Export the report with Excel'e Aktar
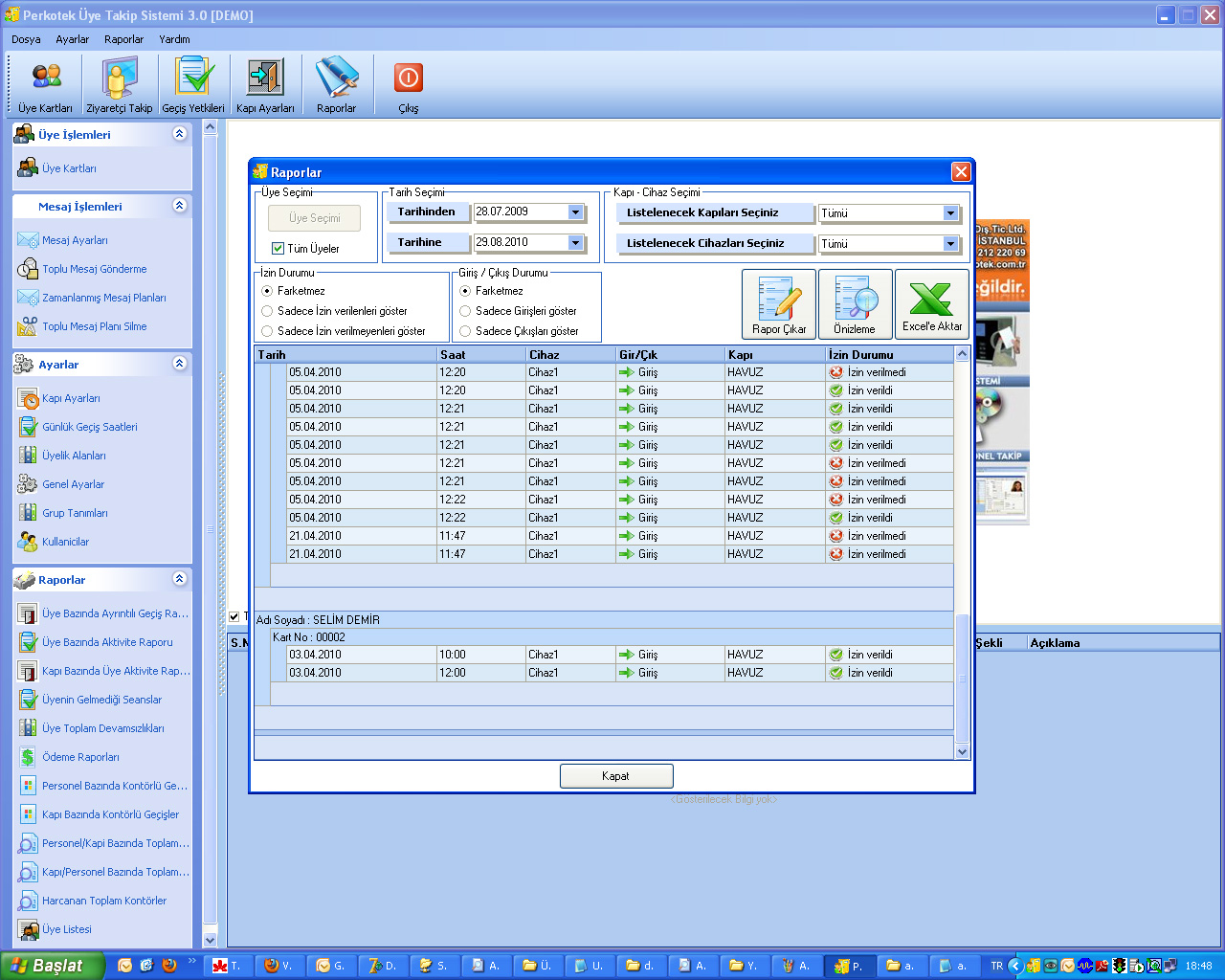The image size is (1225, 980). pyautogui.click(x=931, y=304)
